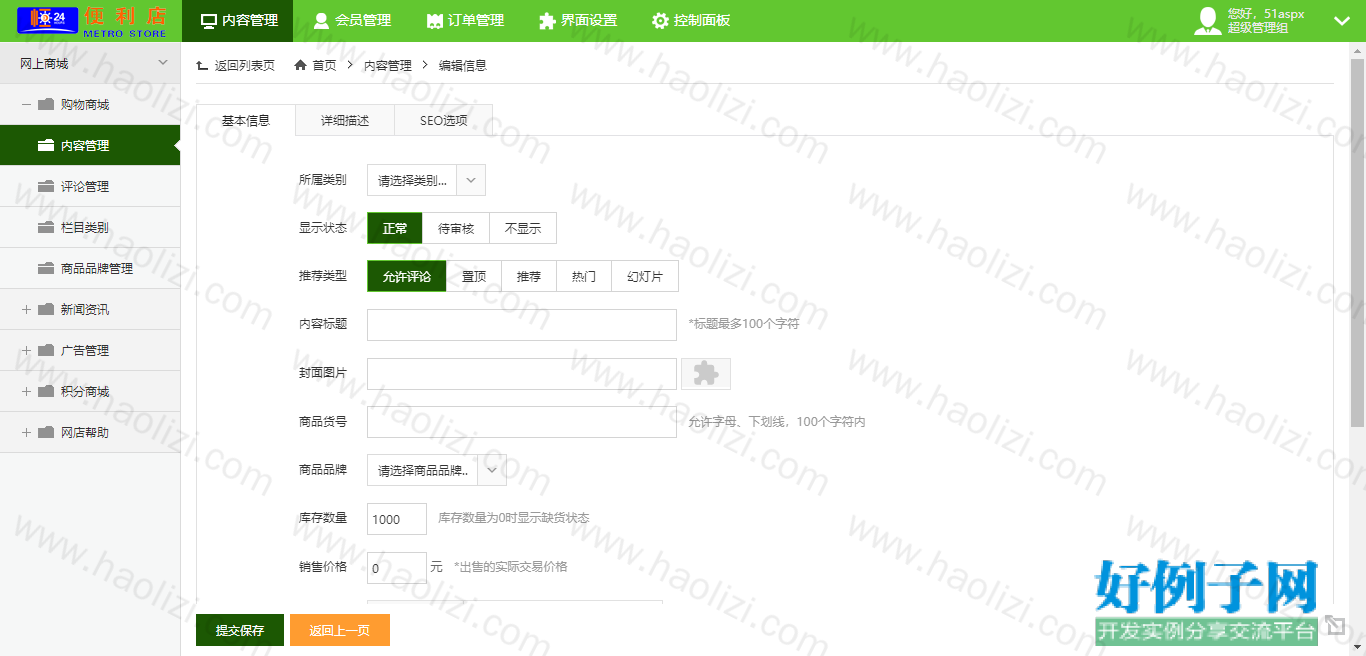Open the 会员管理 top navigation menu
The image size is (1366, 656).
tap(352, 21)
